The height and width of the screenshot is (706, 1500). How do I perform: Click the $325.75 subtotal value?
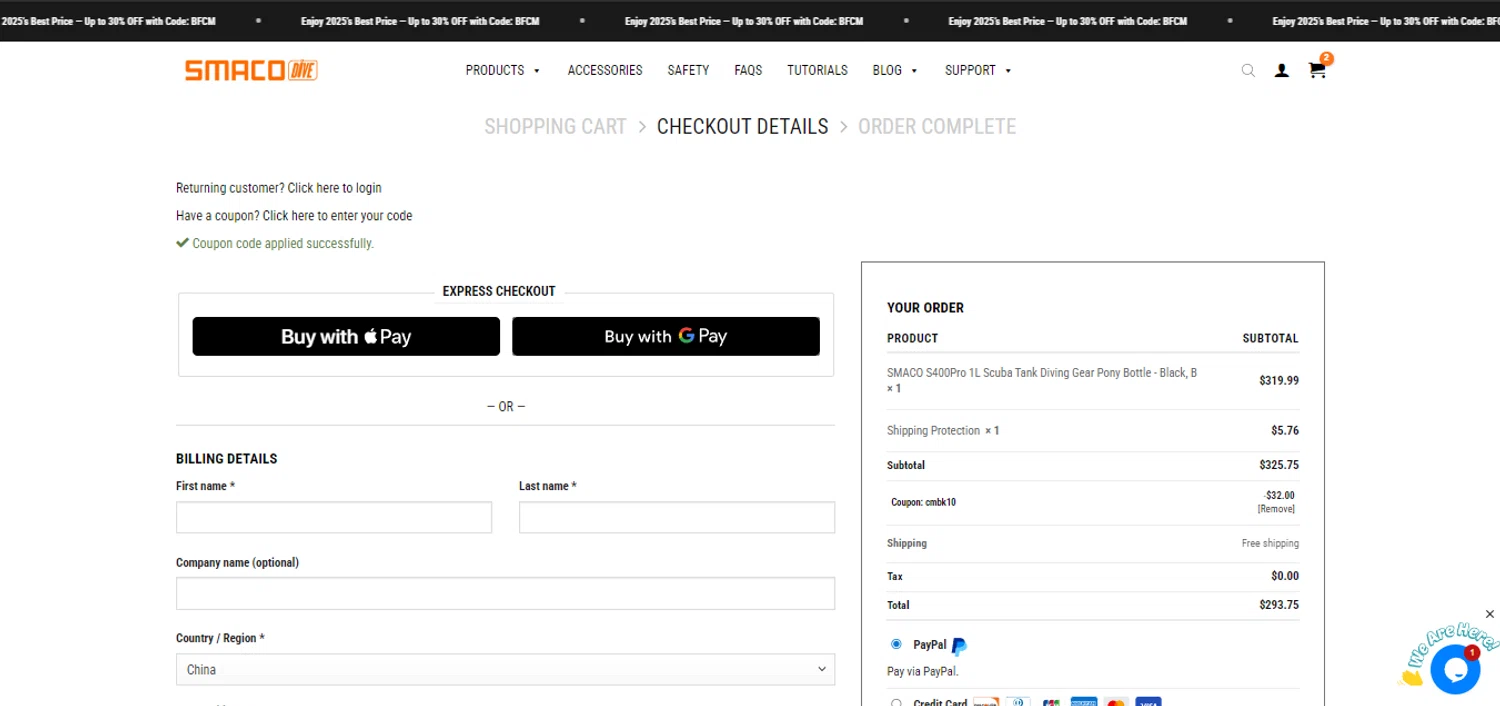tap(1279, 465)
